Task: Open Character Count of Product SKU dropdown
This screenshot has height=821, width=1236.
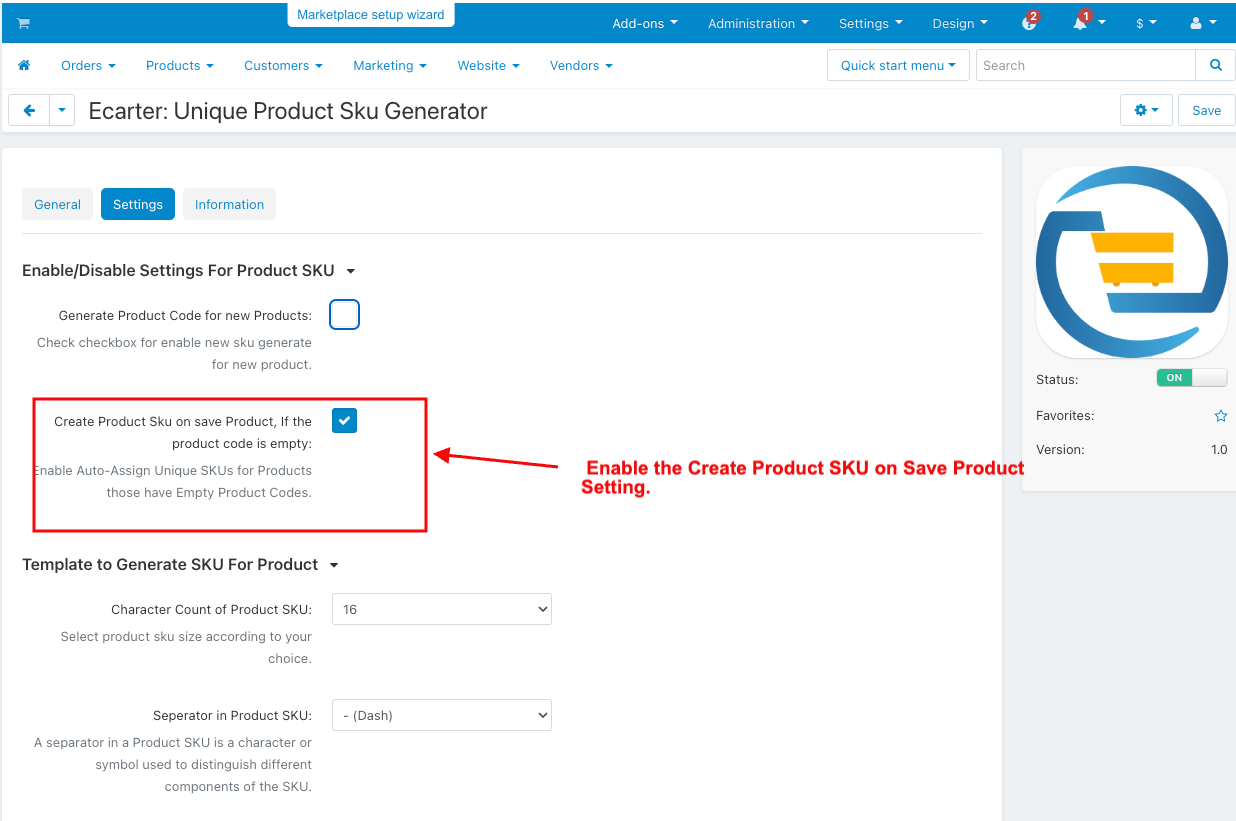Action: [x=442, y=609]
